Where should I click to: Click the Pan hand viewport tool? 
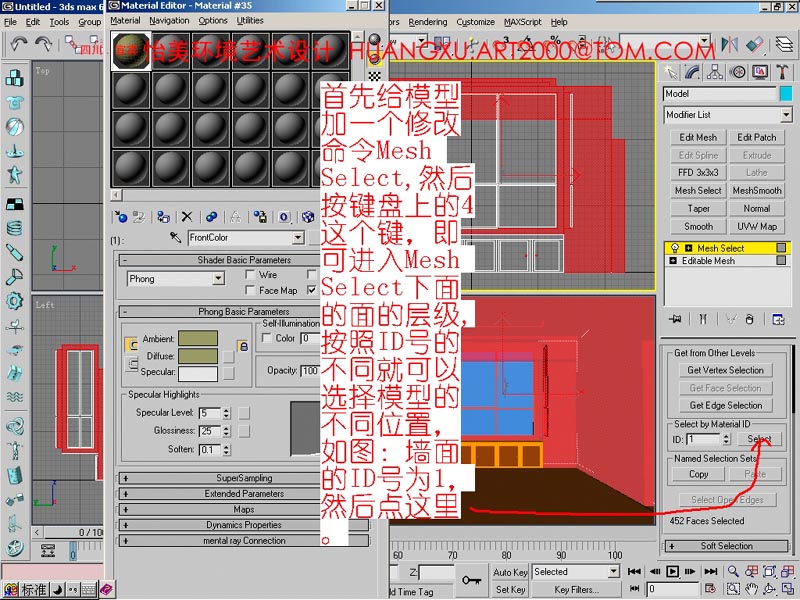pos(751,589)
